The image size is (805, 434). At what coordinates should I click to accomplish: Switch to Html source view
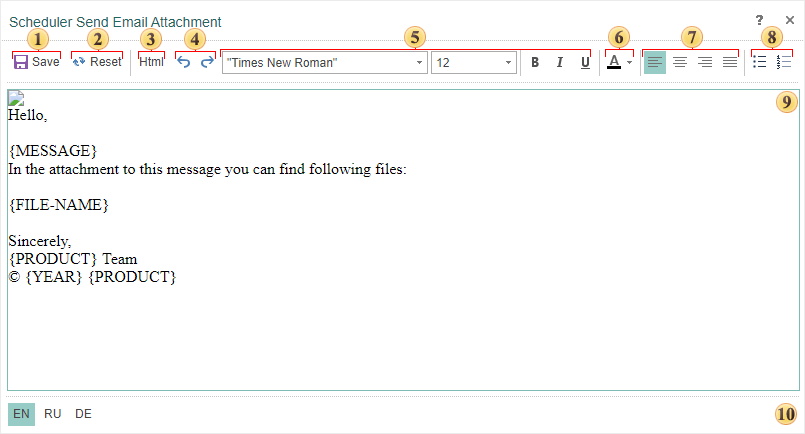151,62
